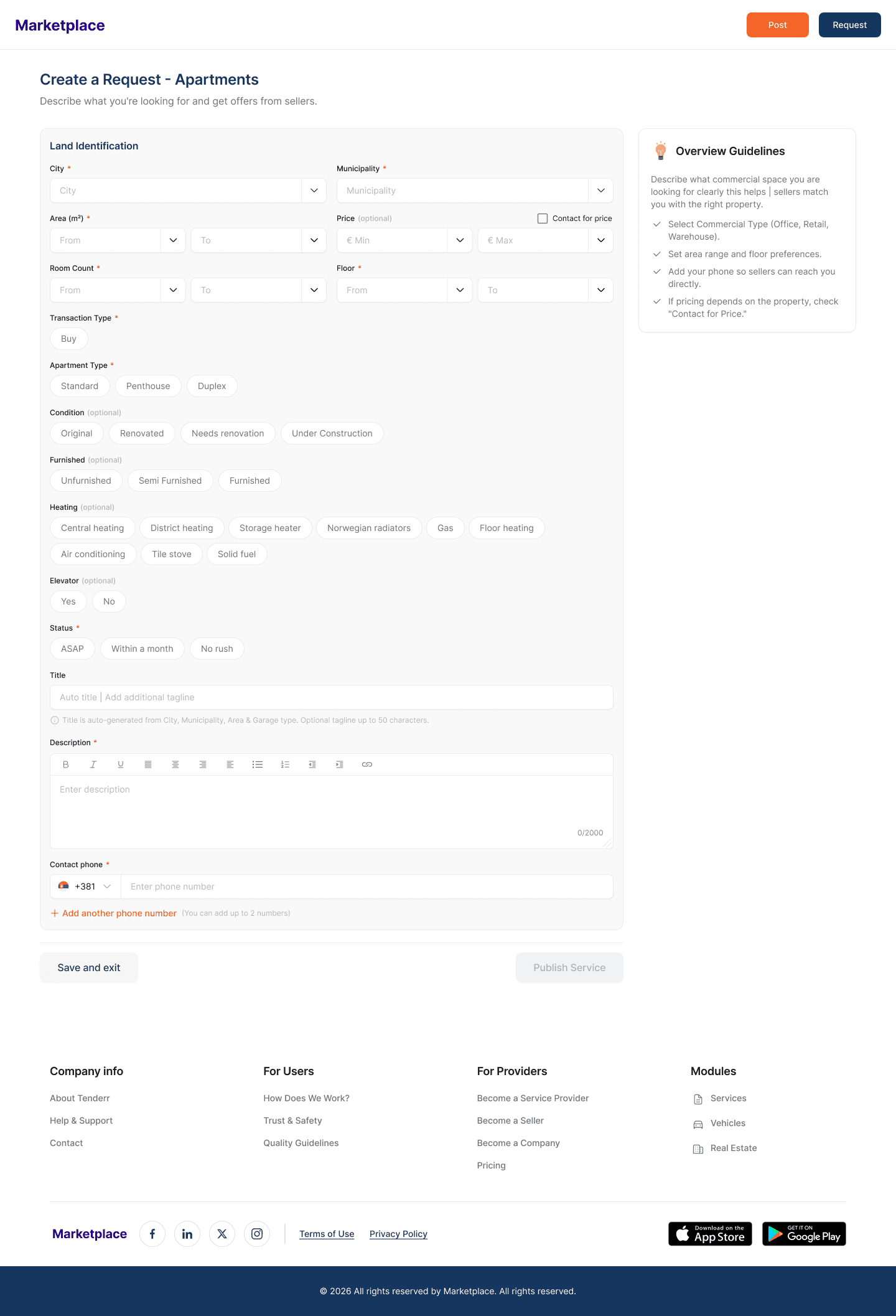Toggle italic formatting in description editor

93,764
